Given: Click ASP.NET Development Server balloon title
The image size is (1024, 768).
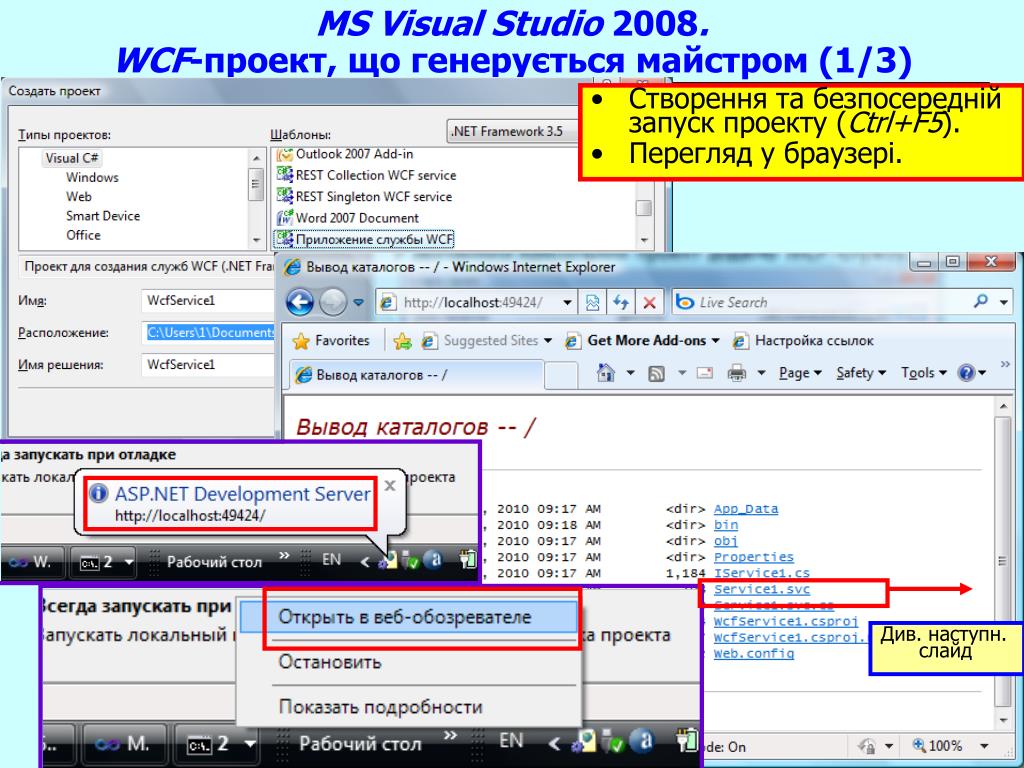Looking at the screenshot, I should [242, 494].
